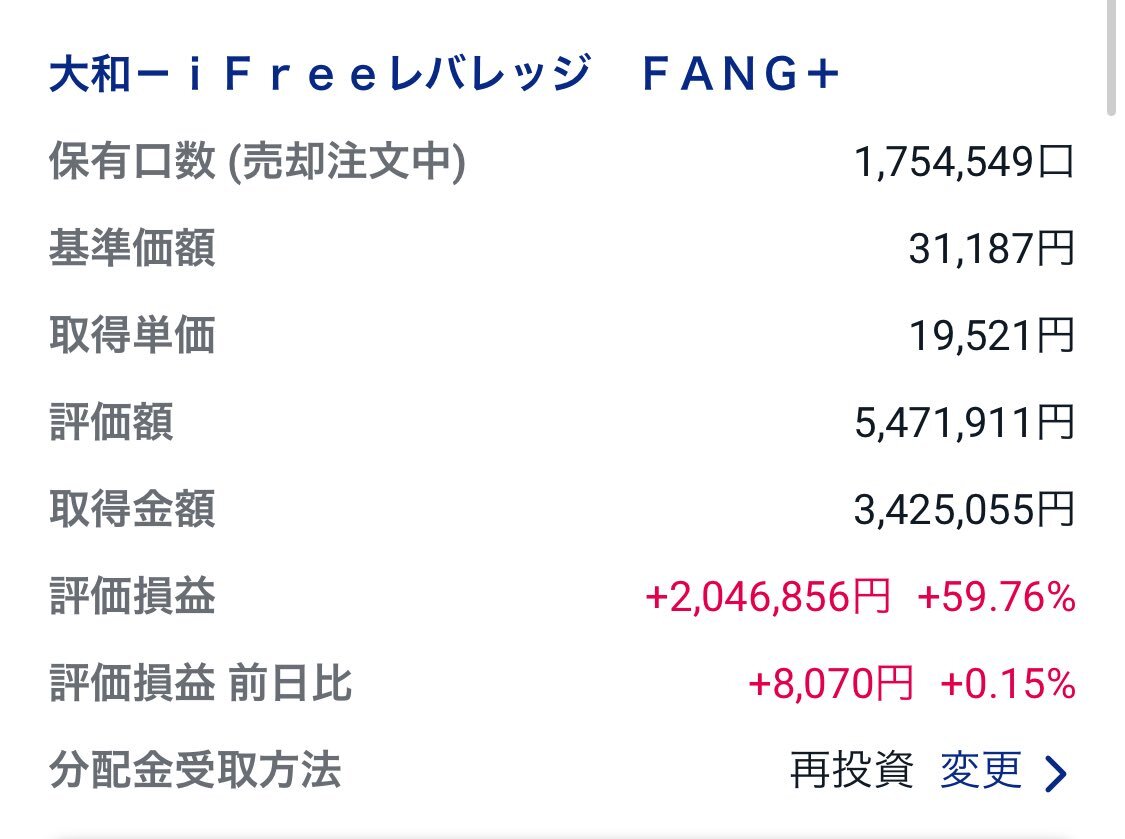Click the 基準価額 label
The image size is (1125, 839).
(x=132, y=248)
